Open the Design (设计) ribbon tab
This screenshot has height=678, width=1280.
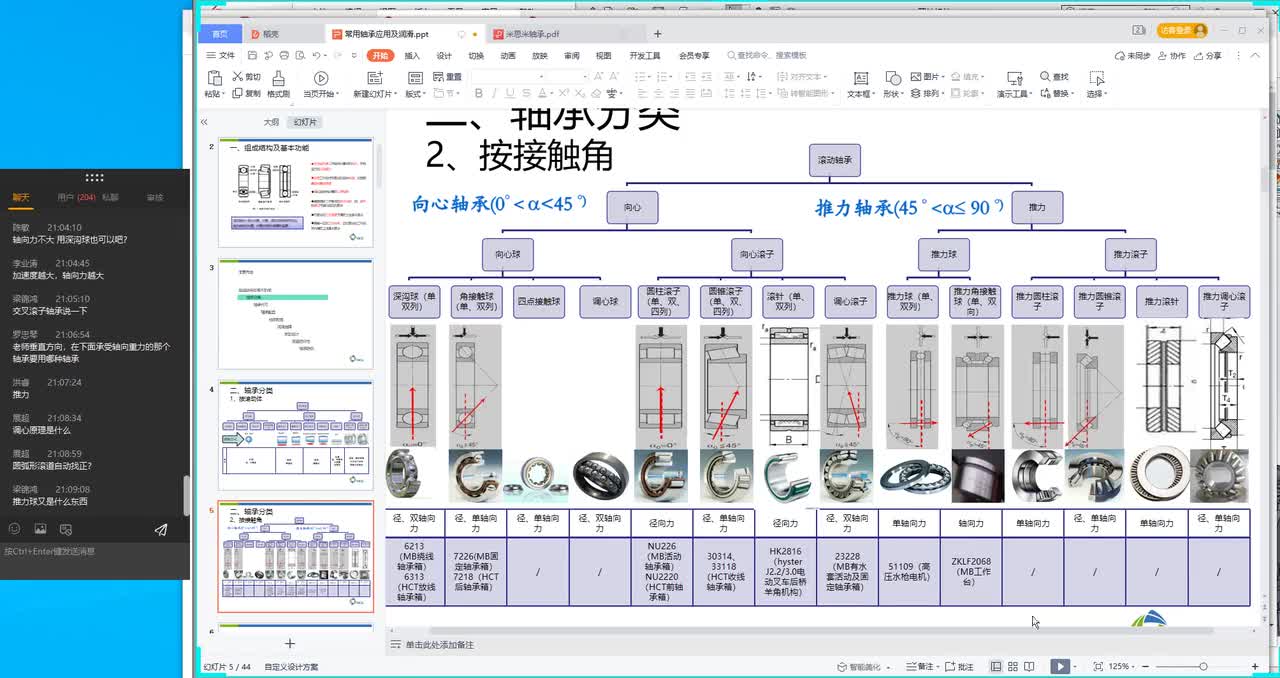tap(444, 56)
